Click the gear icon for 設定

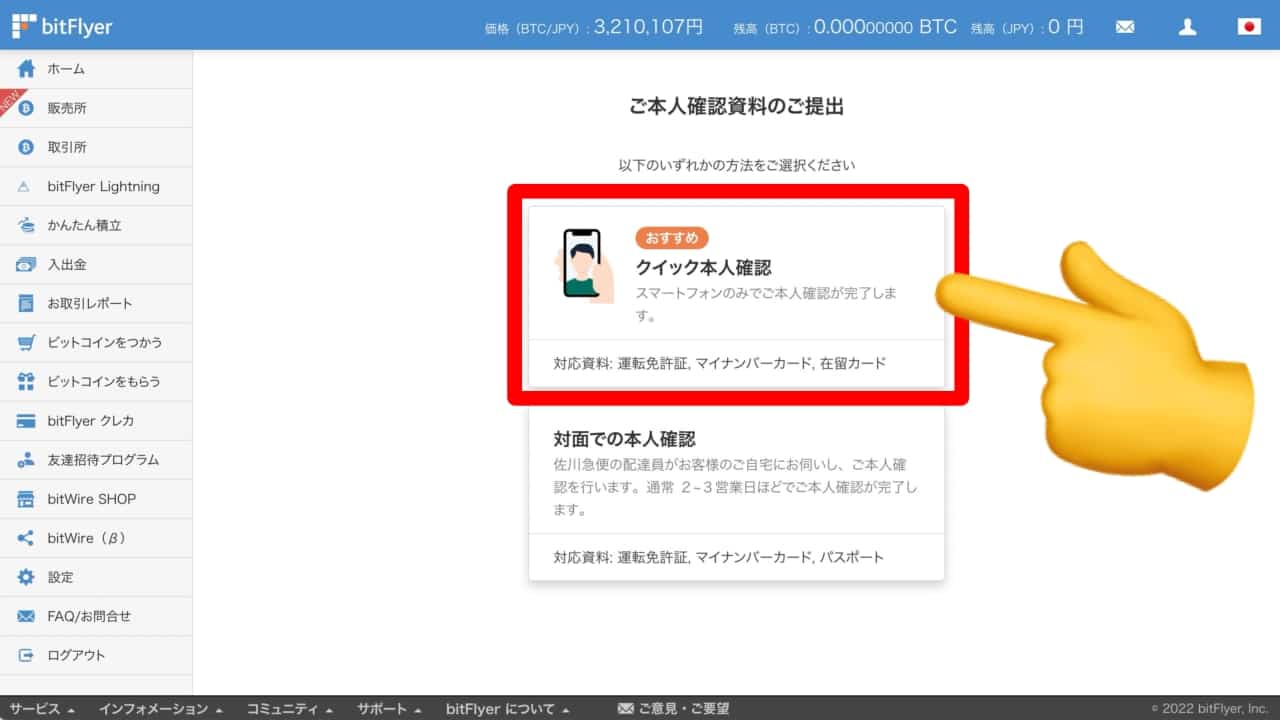coord(26,577)
